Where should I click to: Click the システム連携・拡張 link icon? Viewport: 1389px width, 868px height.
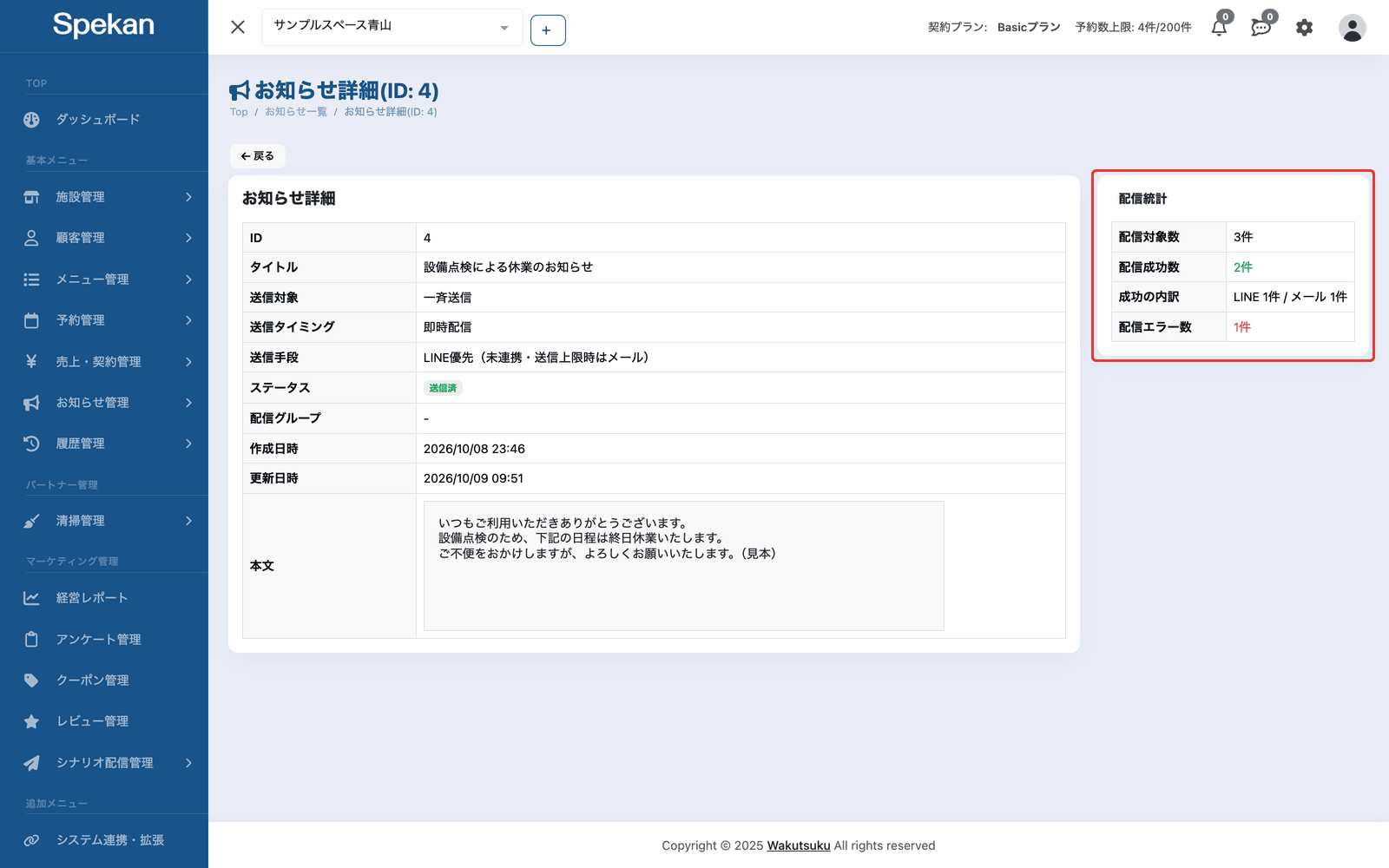pos(31,840)
